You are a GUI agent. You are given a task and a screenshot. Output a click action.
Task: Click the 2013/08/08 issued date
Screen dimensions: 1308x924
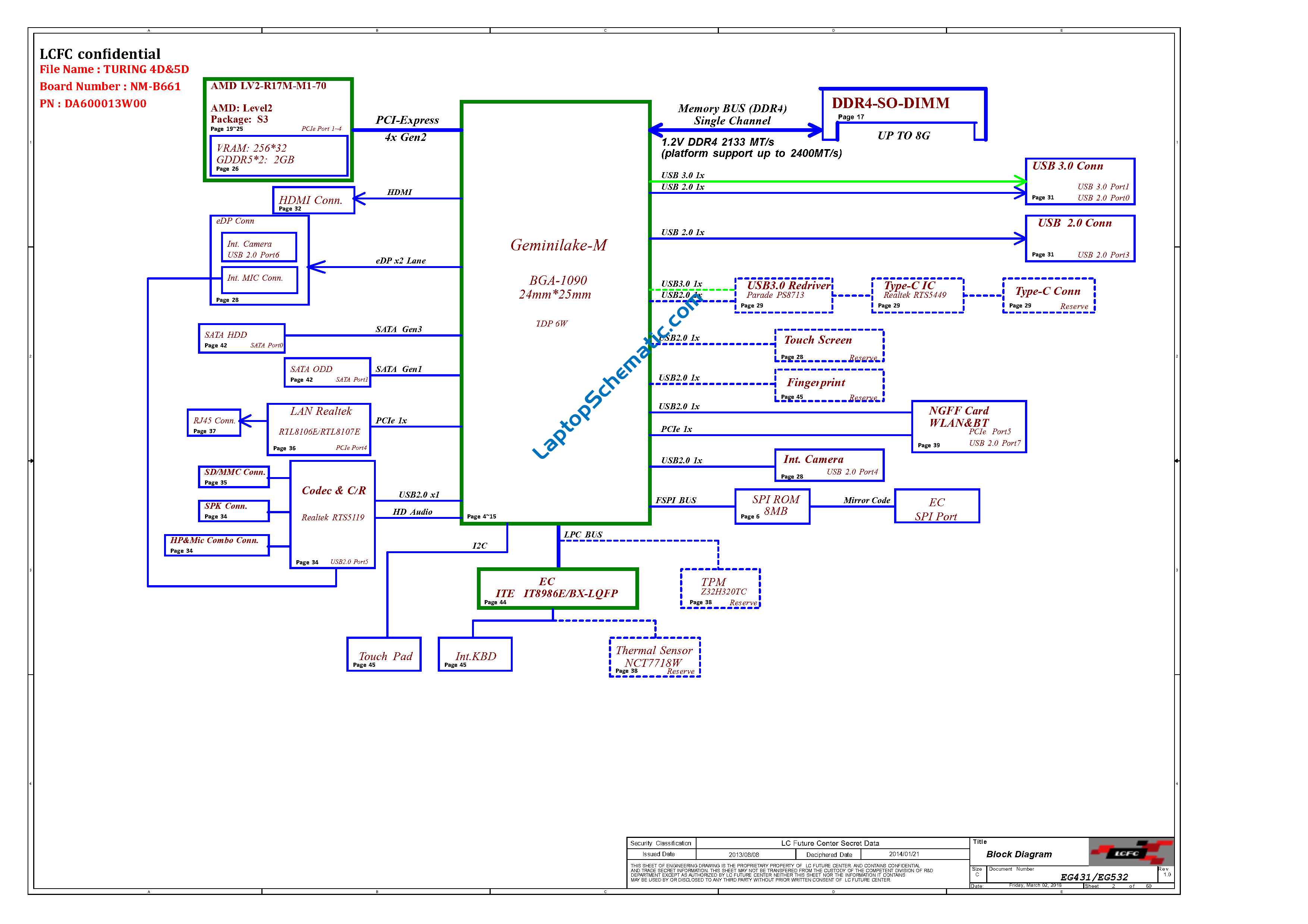[743, 855]
